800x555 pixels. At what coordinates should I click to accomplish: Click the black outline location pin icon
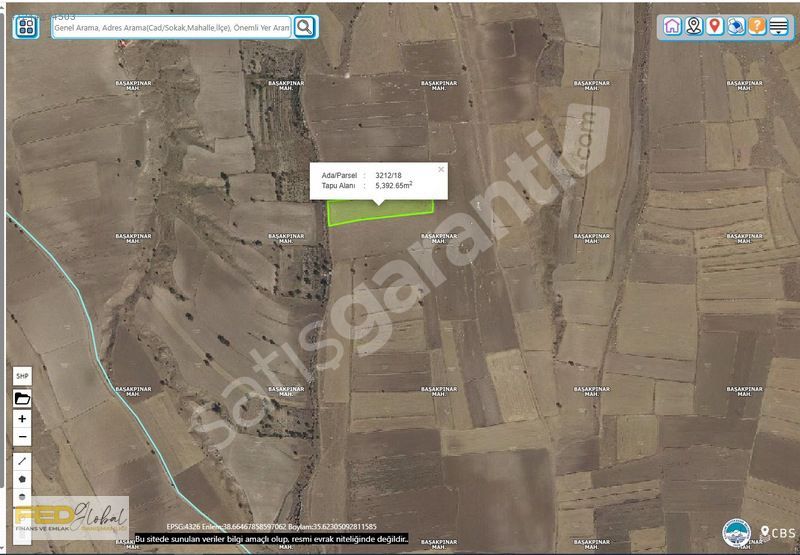693,26
